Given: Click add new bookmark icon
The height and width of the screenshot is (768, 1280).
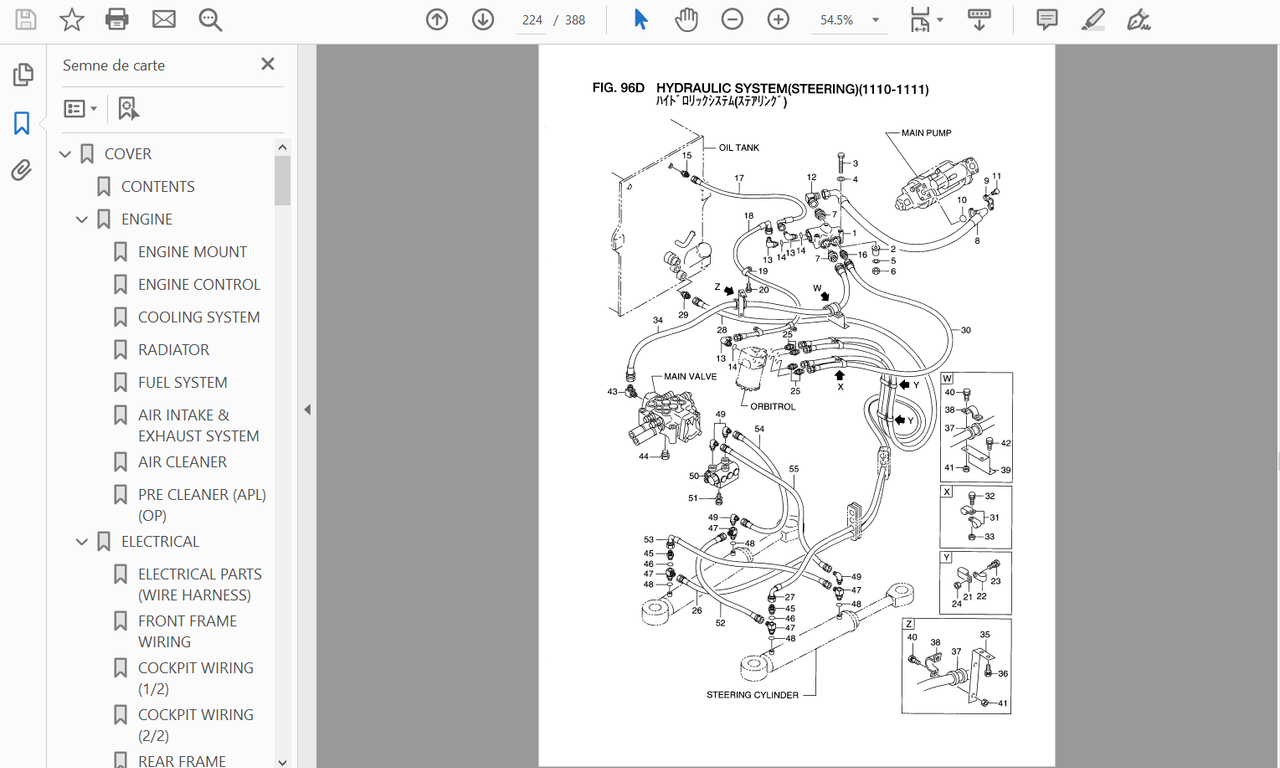Looking at the screenshot, I should [128, 108].
